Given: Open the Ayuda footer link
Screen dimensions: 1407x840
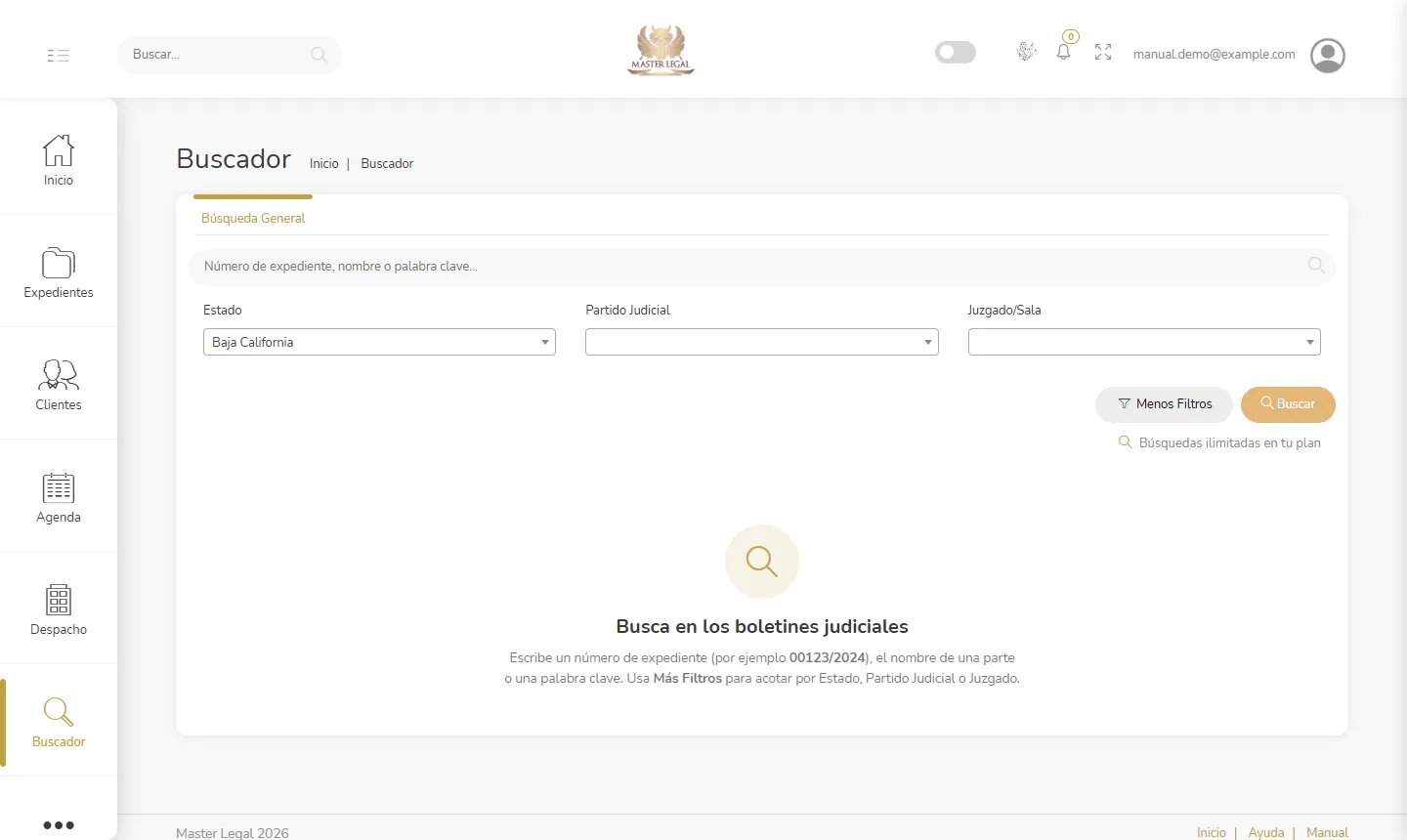Looking at the screenshot, I should pos(1266,832).
